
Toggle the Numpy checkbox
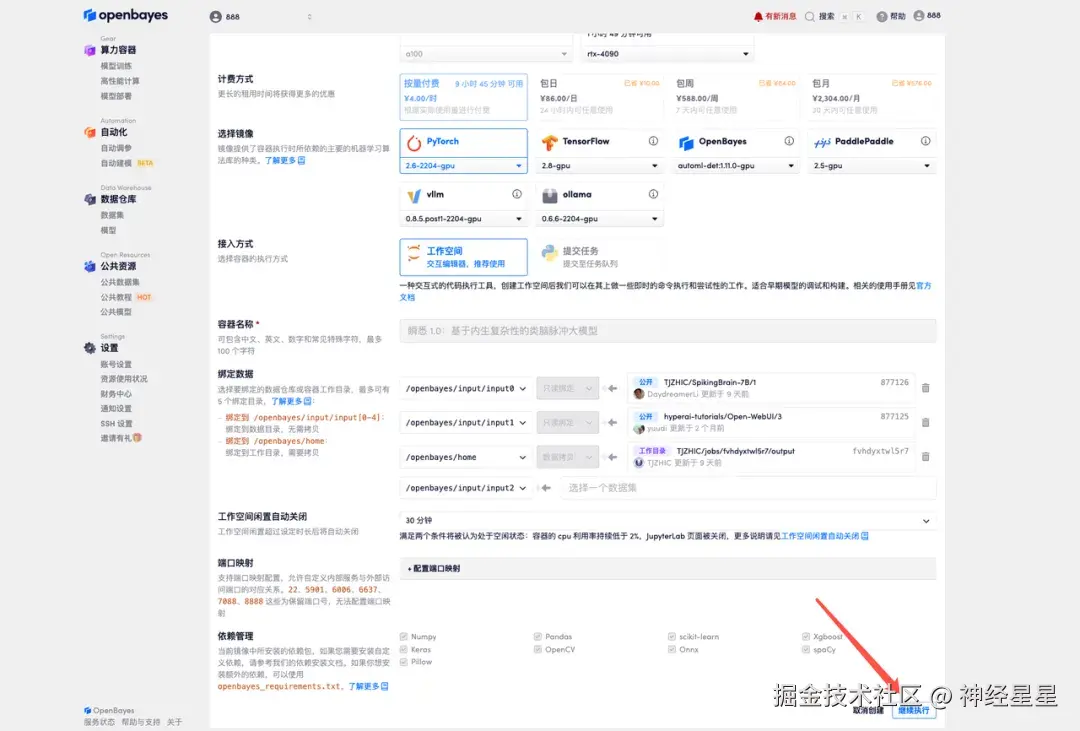404,637
